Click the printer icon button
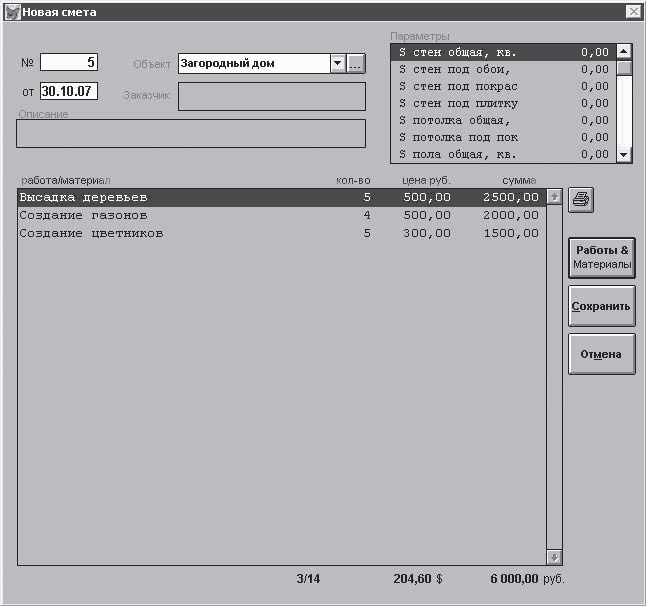Image resolution: width=646 pixels, height=606 pixels. click(581, 199)
